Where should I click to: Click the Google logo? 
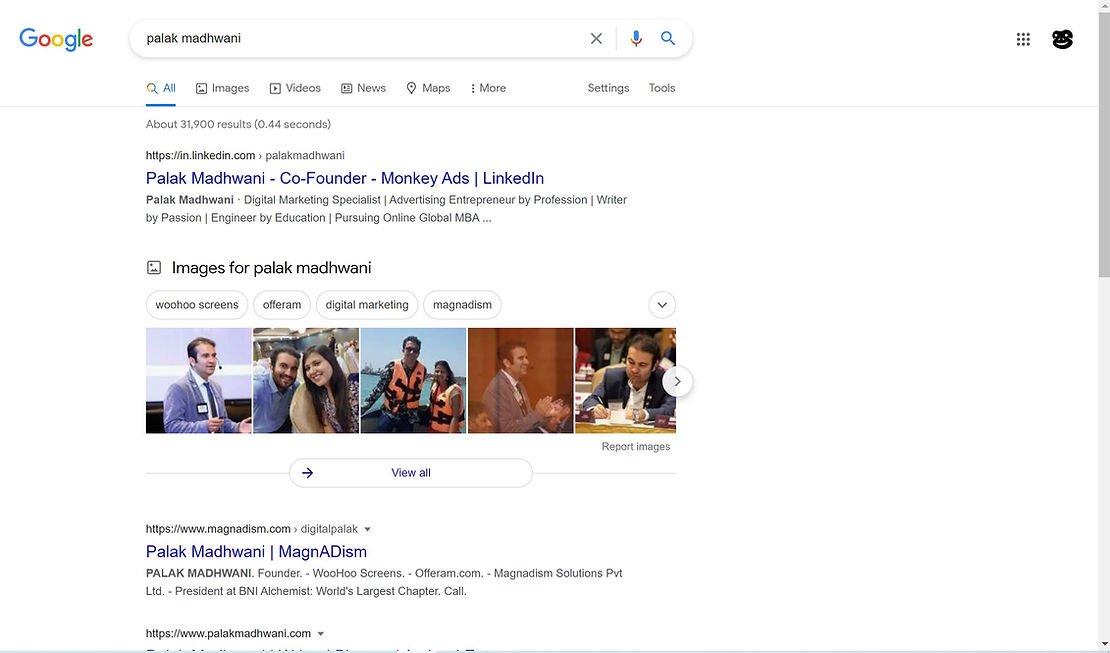[56, 39]
